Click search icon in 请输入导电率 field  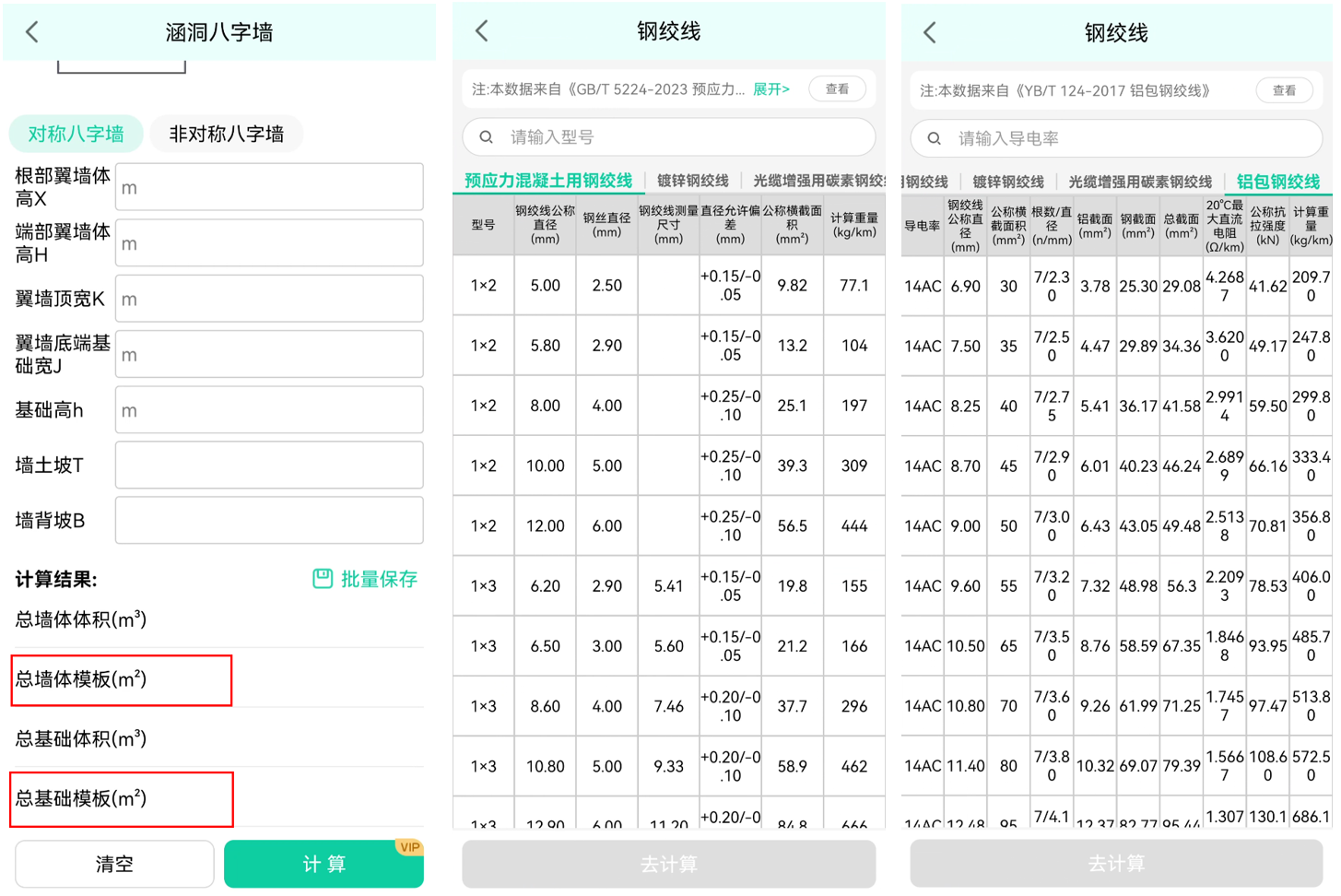pos(934,138)
